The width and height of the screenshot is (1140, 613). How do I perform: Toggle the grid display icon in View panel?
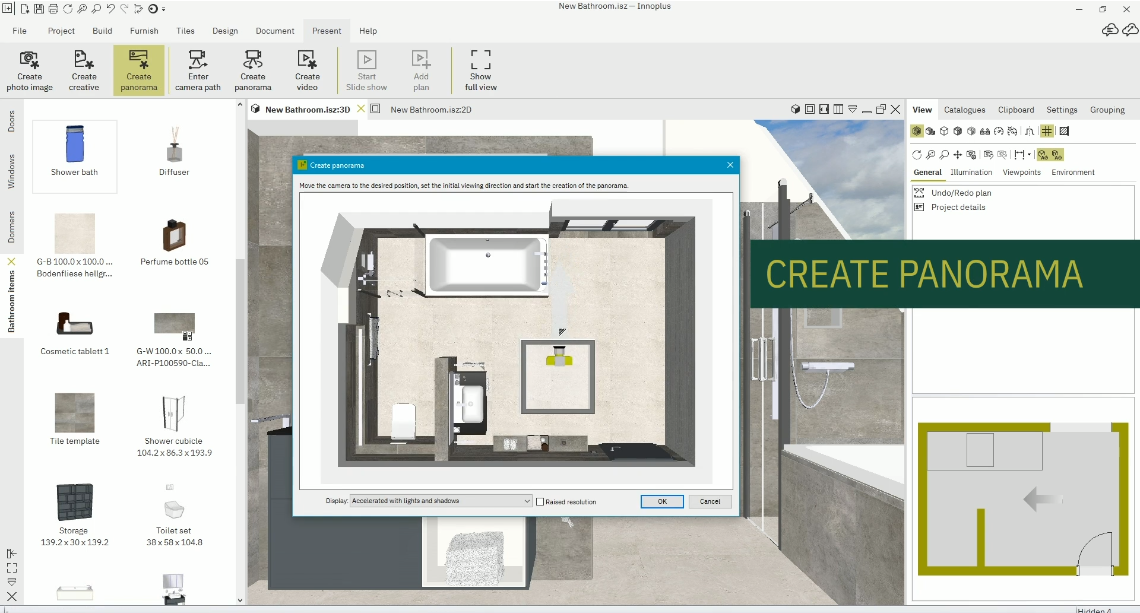click(1047, 131)
